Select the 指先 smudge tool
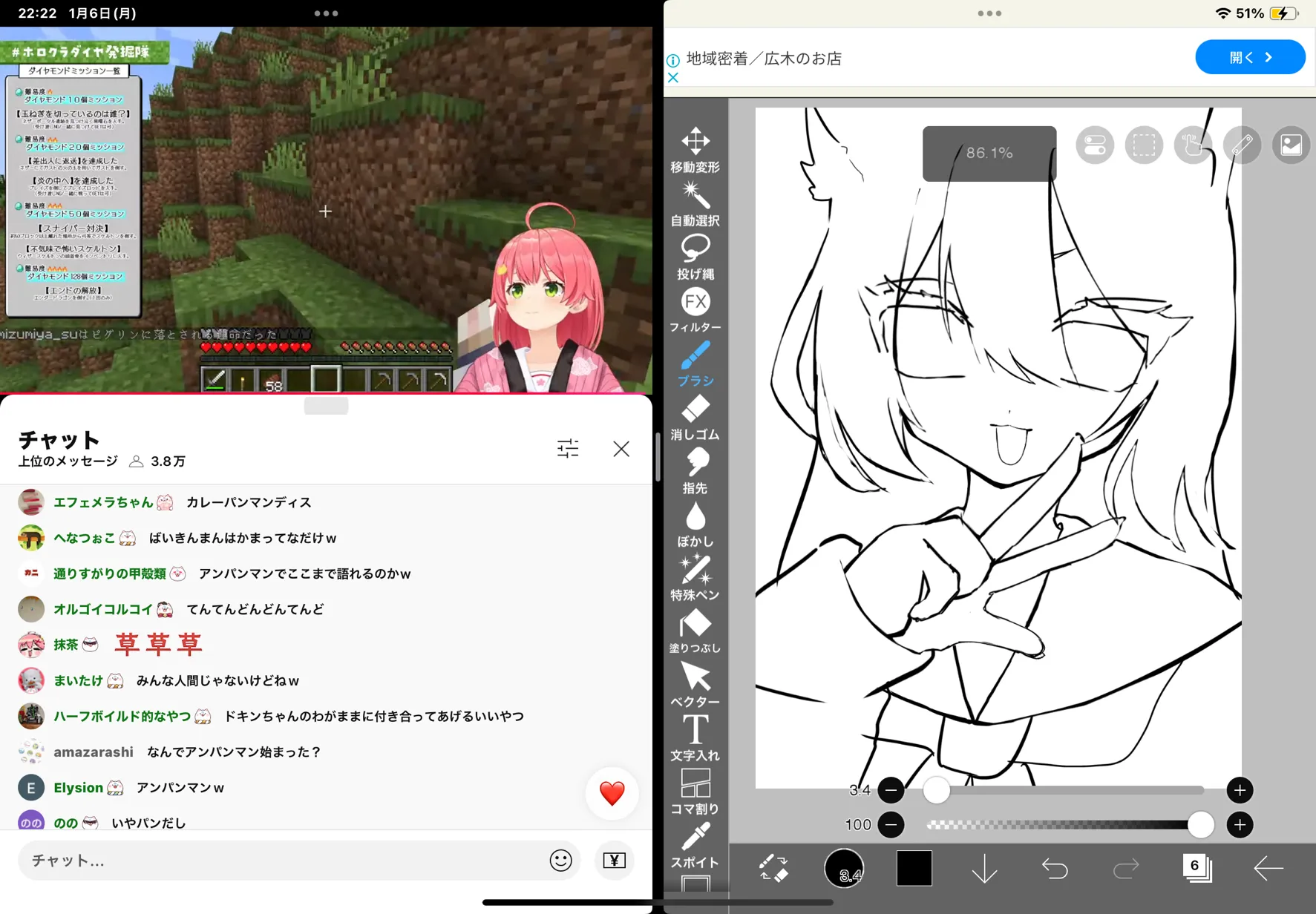This screenshot has width=1316, height=914. coord(695,470)
